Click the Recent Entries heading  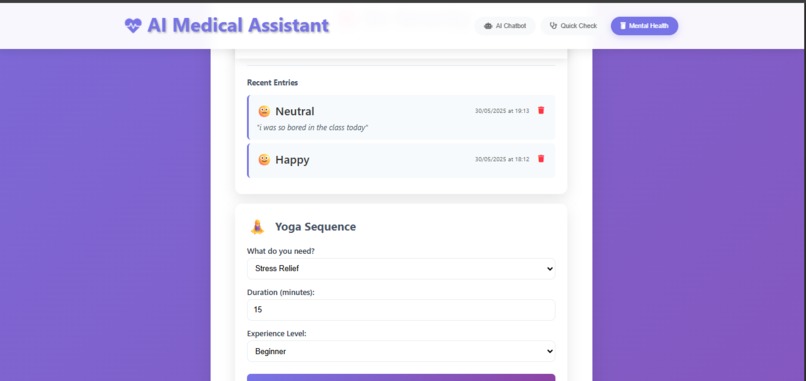click(x=272, y=82)
